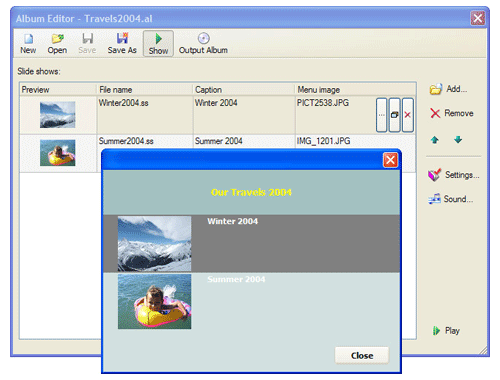Click the window icon next to PICT2538.JPG

tap(395, 115)
